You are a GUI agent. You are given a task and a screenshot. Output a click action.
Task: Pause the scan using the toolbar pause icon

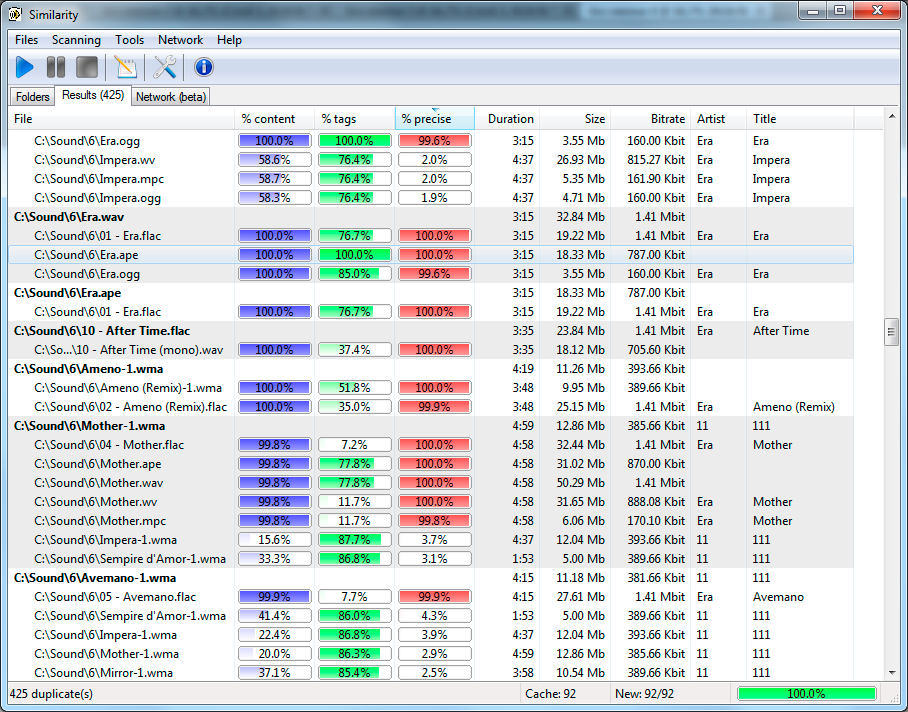pos(56,67)
